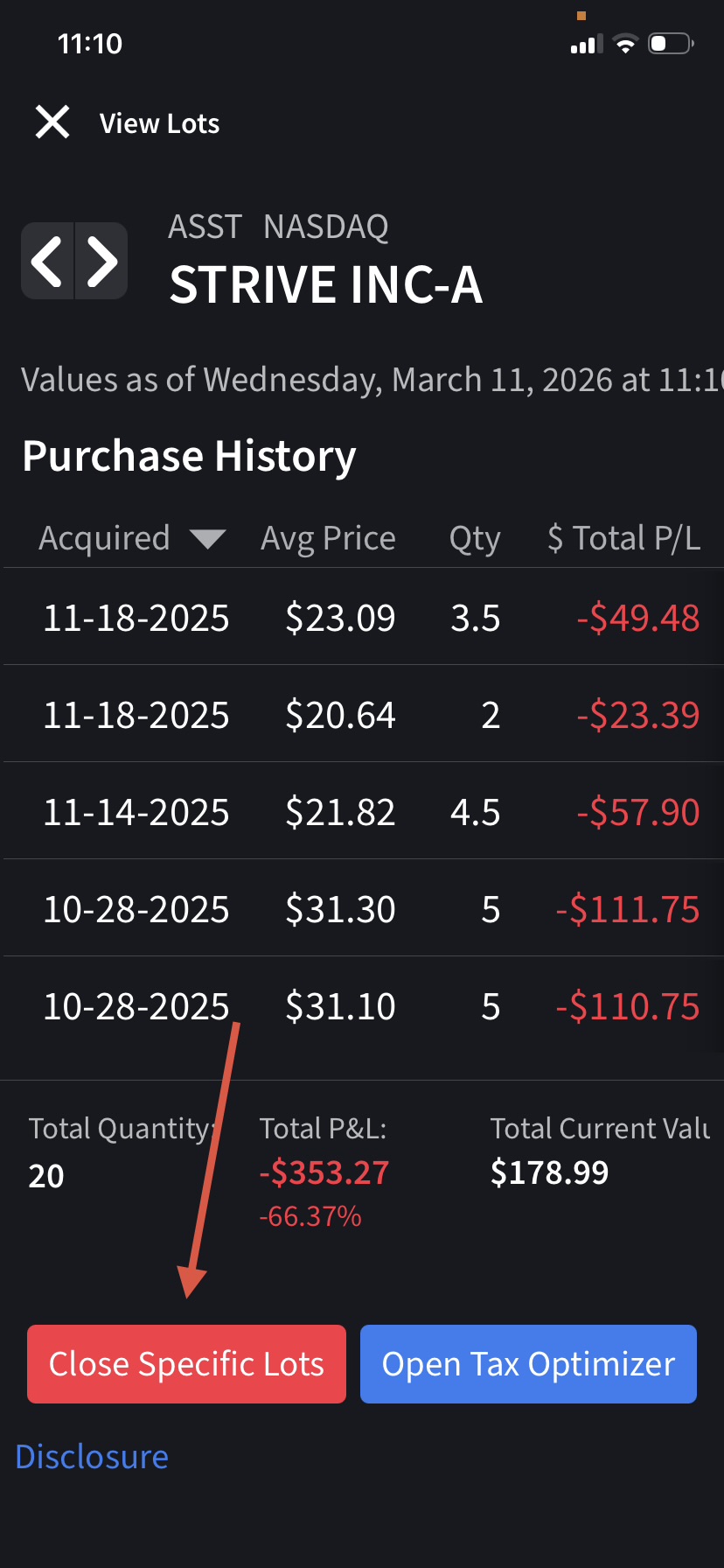Select the 10-28-2025 lot at $31.30
The image size is (724, 1568).
coord(362,908)
